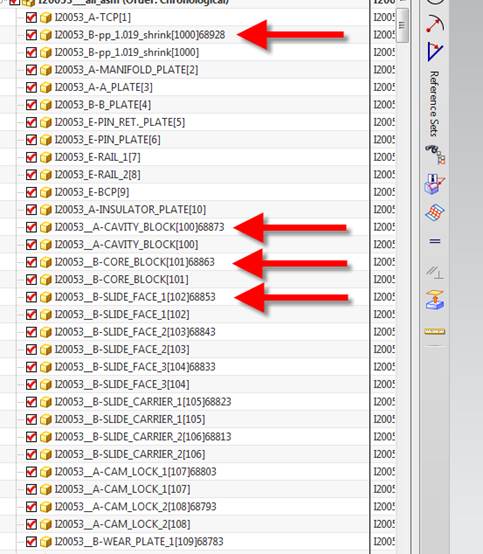Open the extrude block icon with orange arrow

435,300
